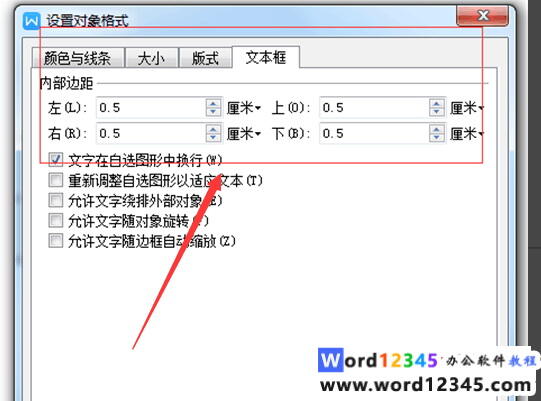Increase the 右(R) margin with up arrow
The image size is (541, 401).
(x=213, y=129)
